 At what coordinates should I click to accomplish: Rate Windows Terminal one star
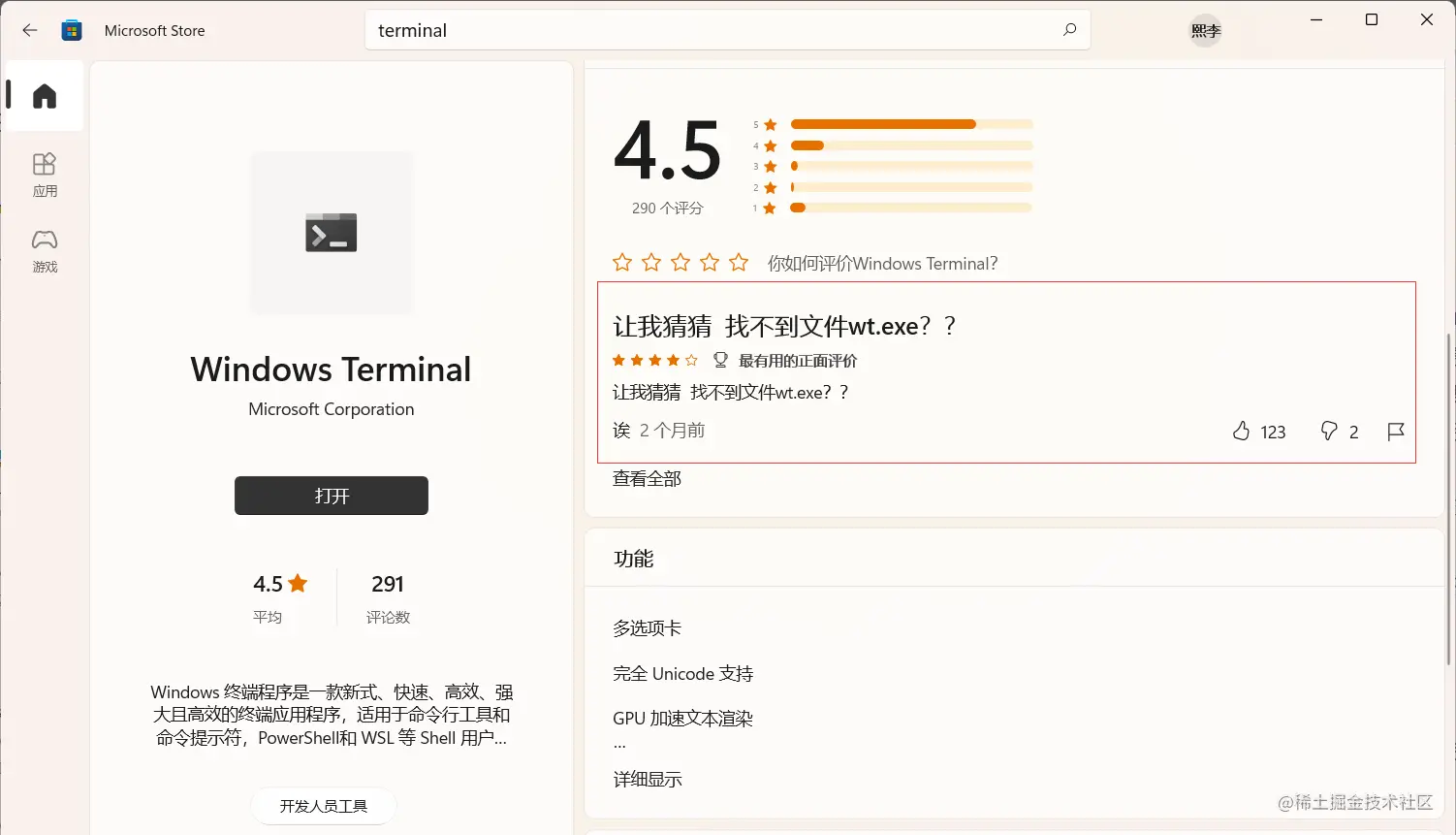click(622, 263)
